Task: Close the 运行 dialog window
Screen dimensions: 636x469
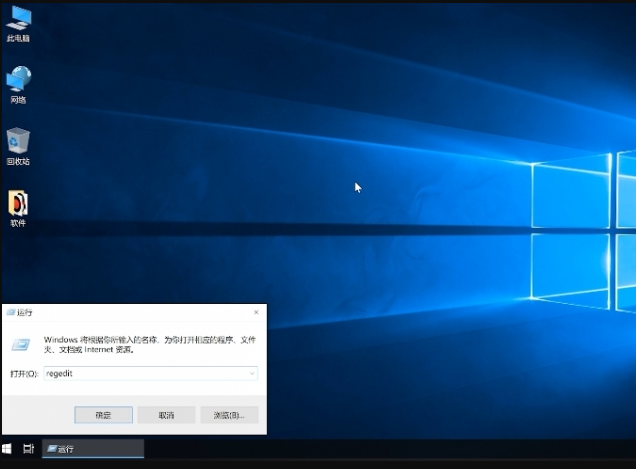Action: tap(256, 312)
